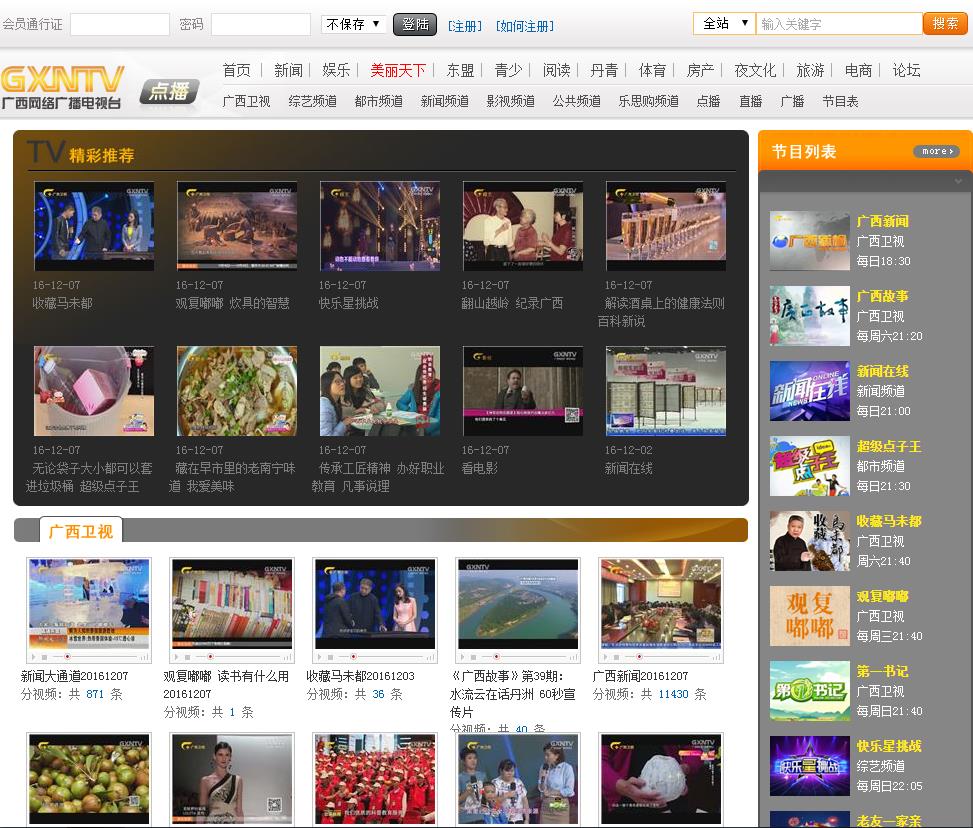Open the 收藏马未都 recommended video thumbnail
The image size is (973, 828).
click(94, 226)
